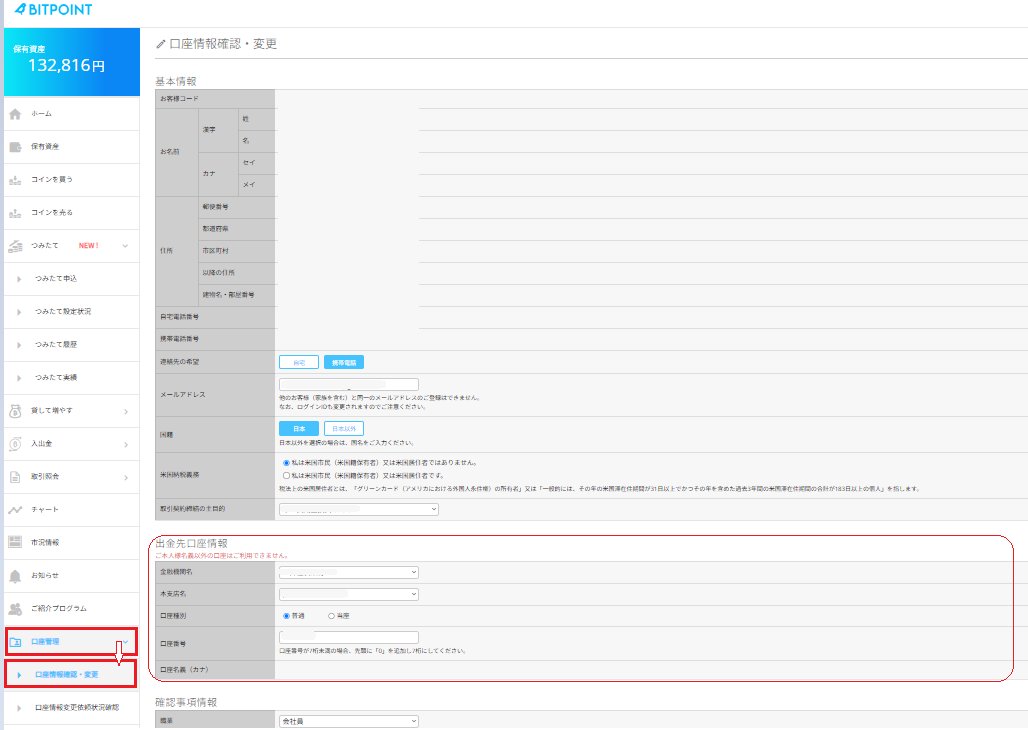Viewport: 1028px width, 730px height.
Task: Click the buy icon beside コインを買う
Action: pos(15,180)
